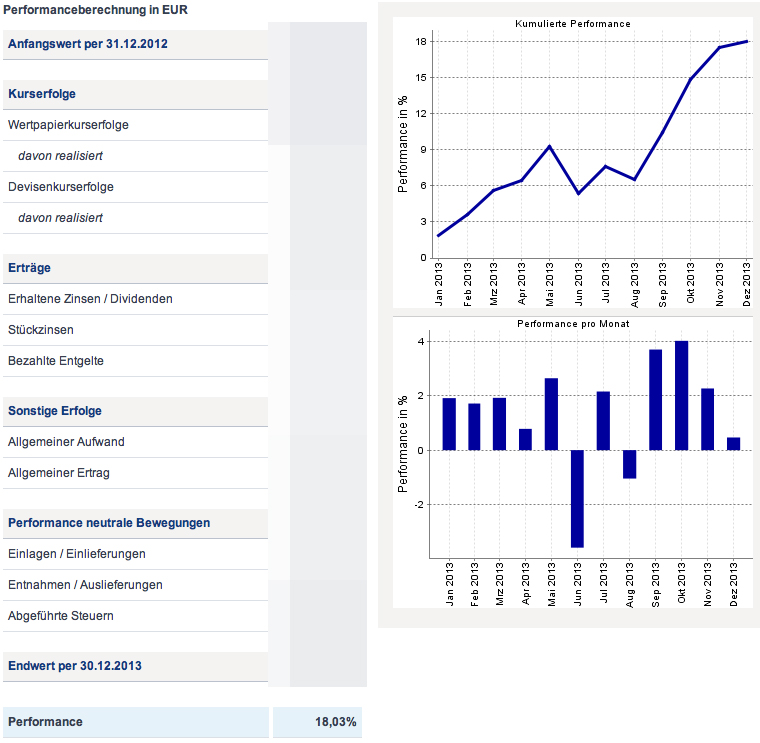Select the Allgemeiner Aufwand row

pos(66,442)
